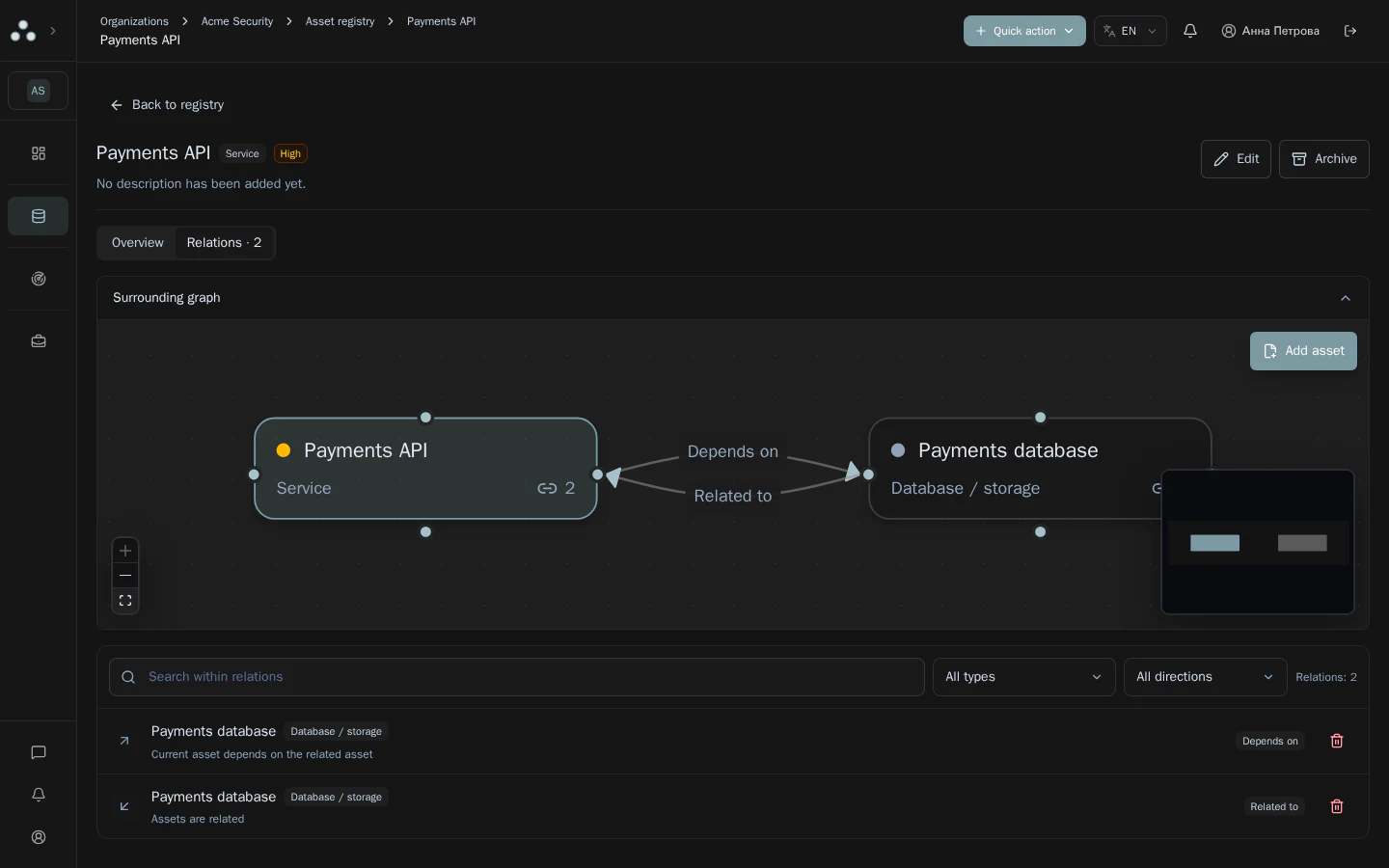Click the Relations: 2 counter text

(x=1325, y=677)
